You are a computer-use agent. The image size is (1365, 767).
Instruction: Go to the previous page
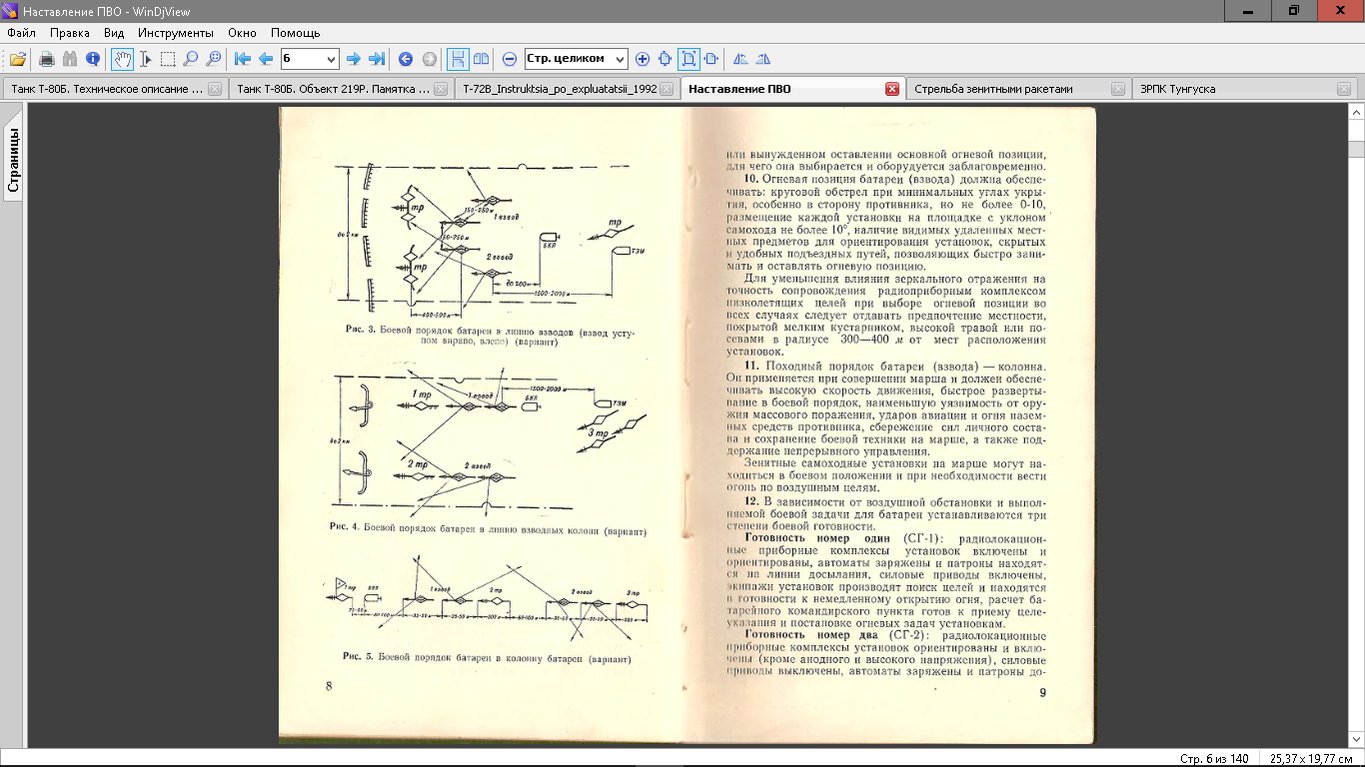(x=266, y=59)
